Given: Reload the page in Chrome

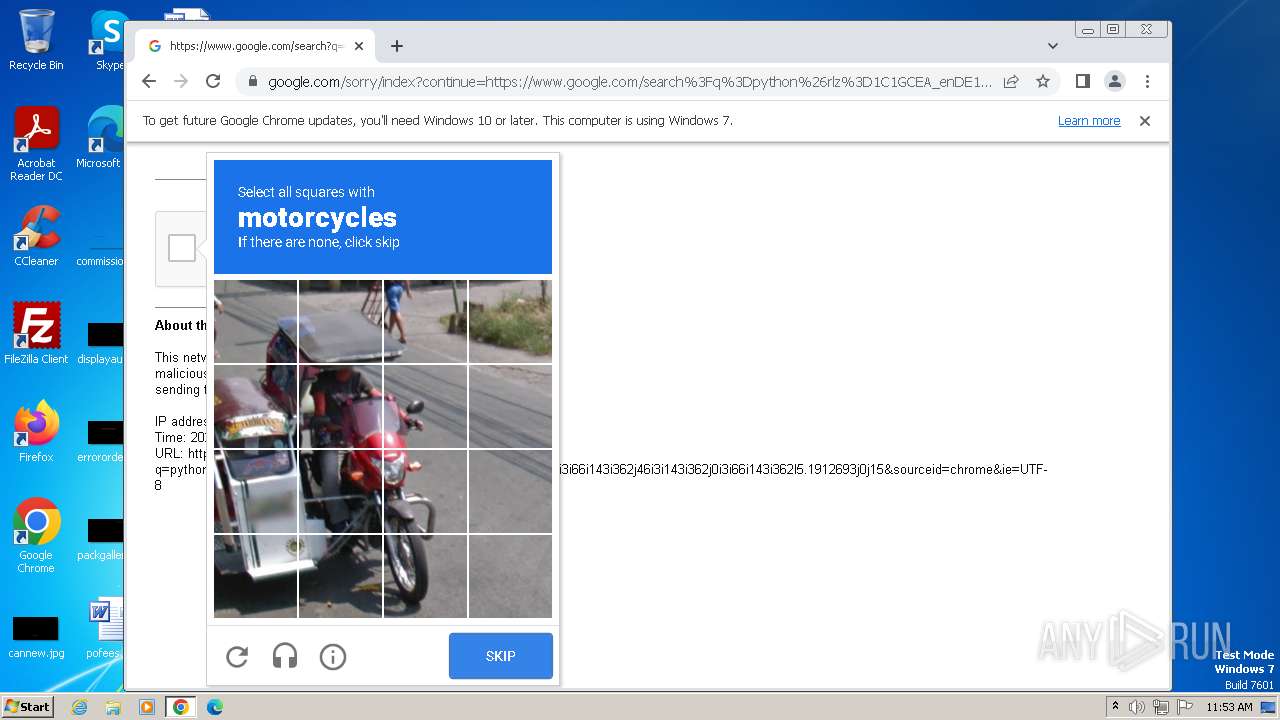Looking at the screenshot, I should [213, 81].
